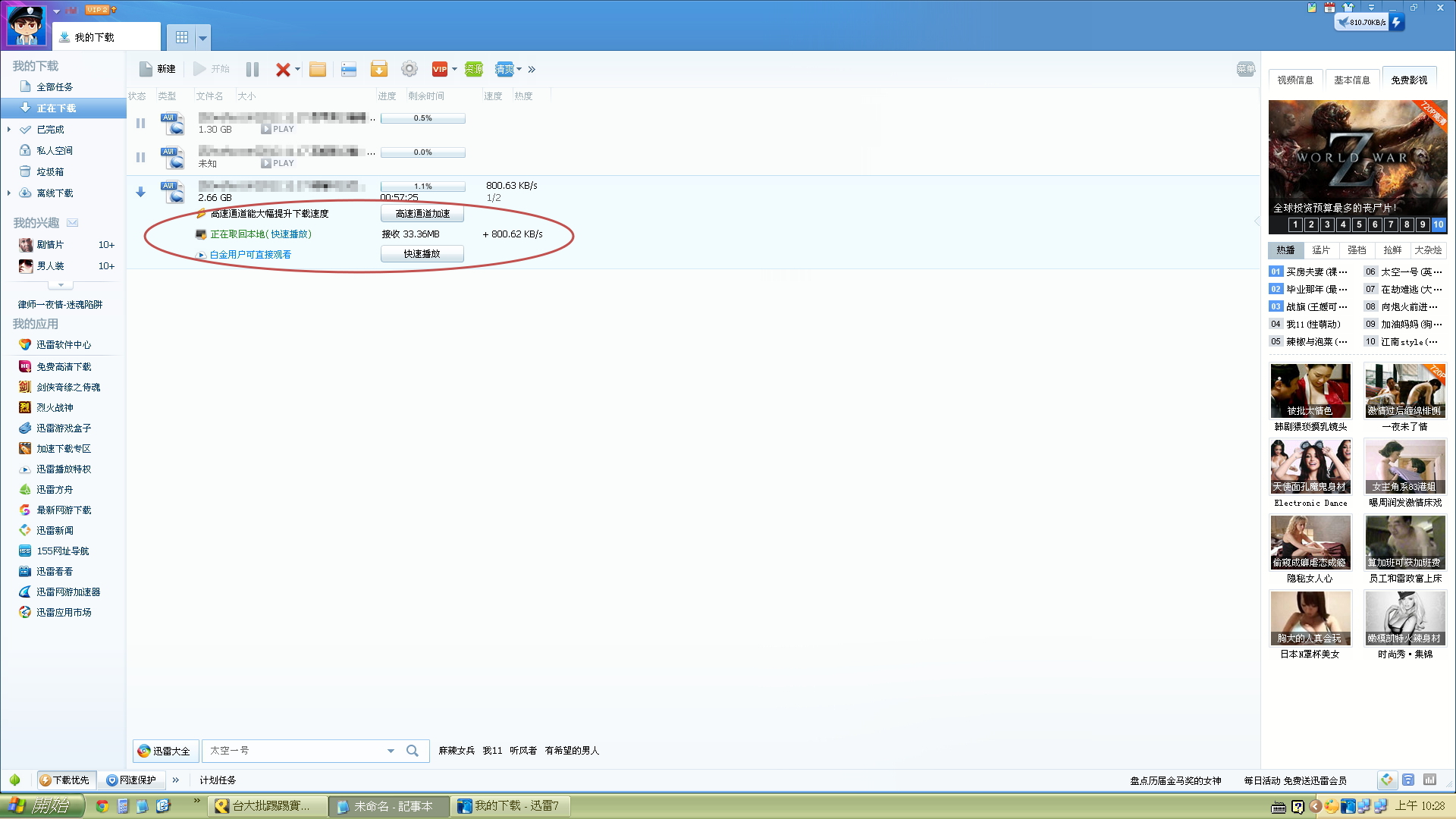Click the 快速播放 link in parentheses
The height and width of the screenshot is (819, 1456).
point(289,234)
